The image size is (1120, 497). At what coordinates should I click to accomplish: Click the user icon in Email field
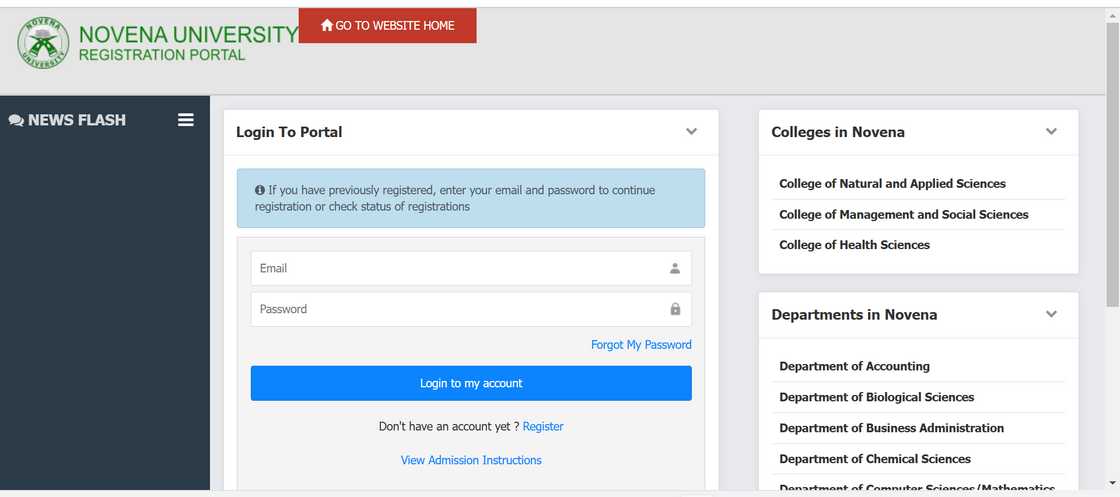pyautogui.click(x=675, y=268)
